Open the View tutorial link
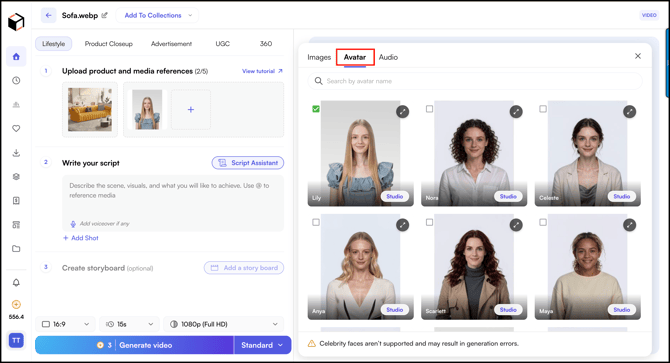The width and height of the screenshot is (670, 363). tap(262, 71)
